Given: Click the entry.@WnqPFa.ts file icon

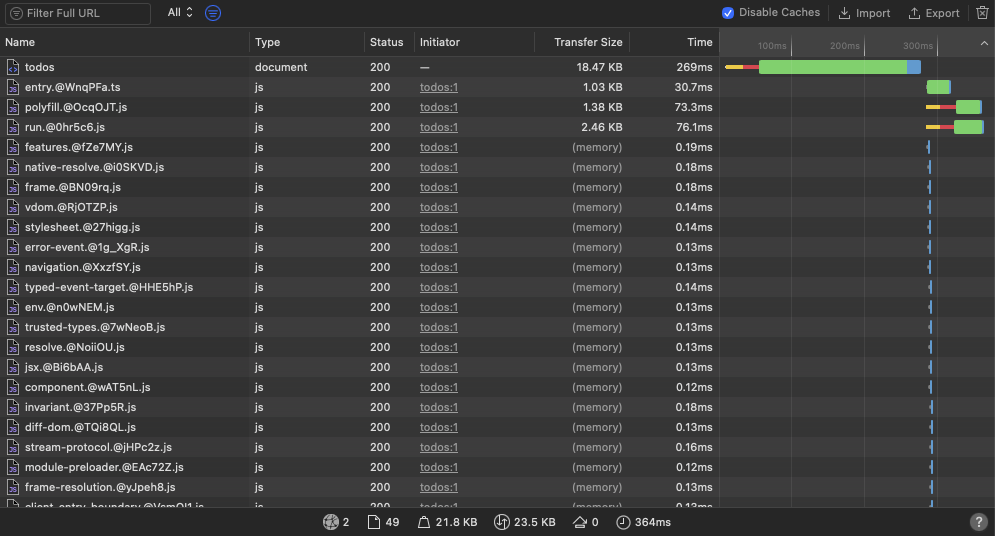Looking at the screenshot, I should [13, 88].
